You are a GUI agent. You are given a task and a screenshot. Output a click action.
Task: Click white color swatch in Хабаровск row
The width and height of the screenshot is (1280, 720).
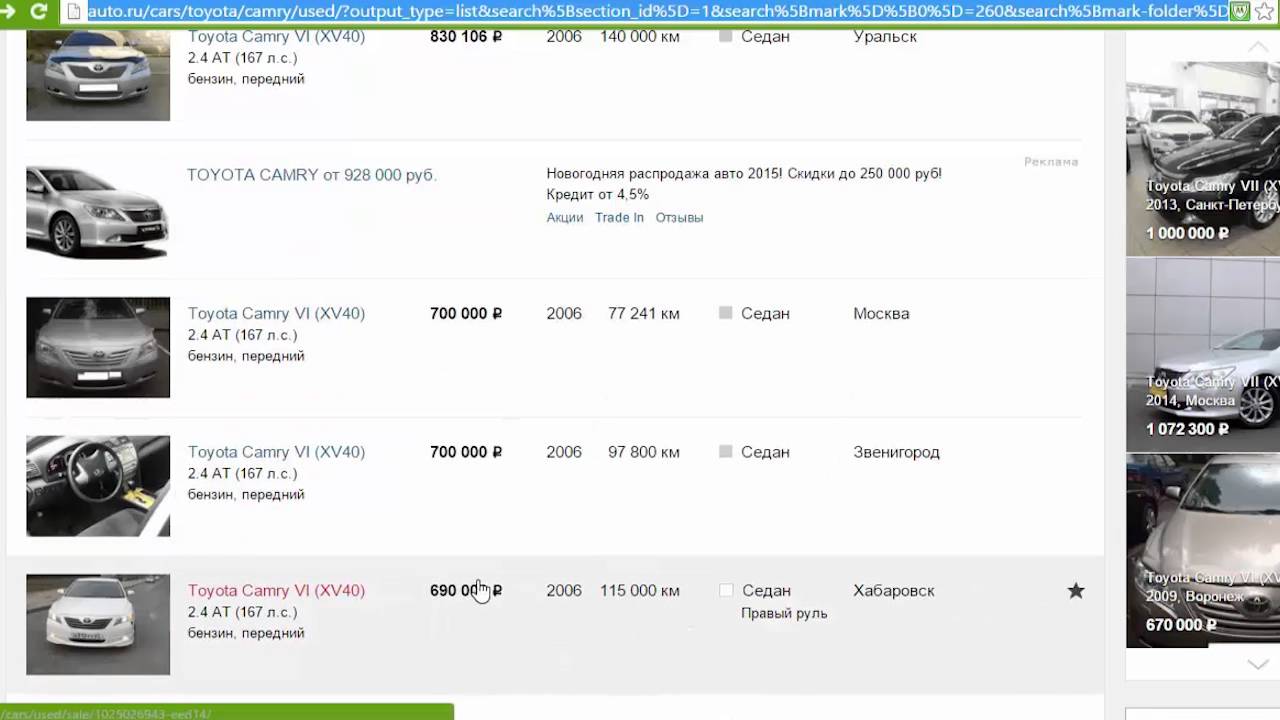pyautogui.click(x=726, y=591)
